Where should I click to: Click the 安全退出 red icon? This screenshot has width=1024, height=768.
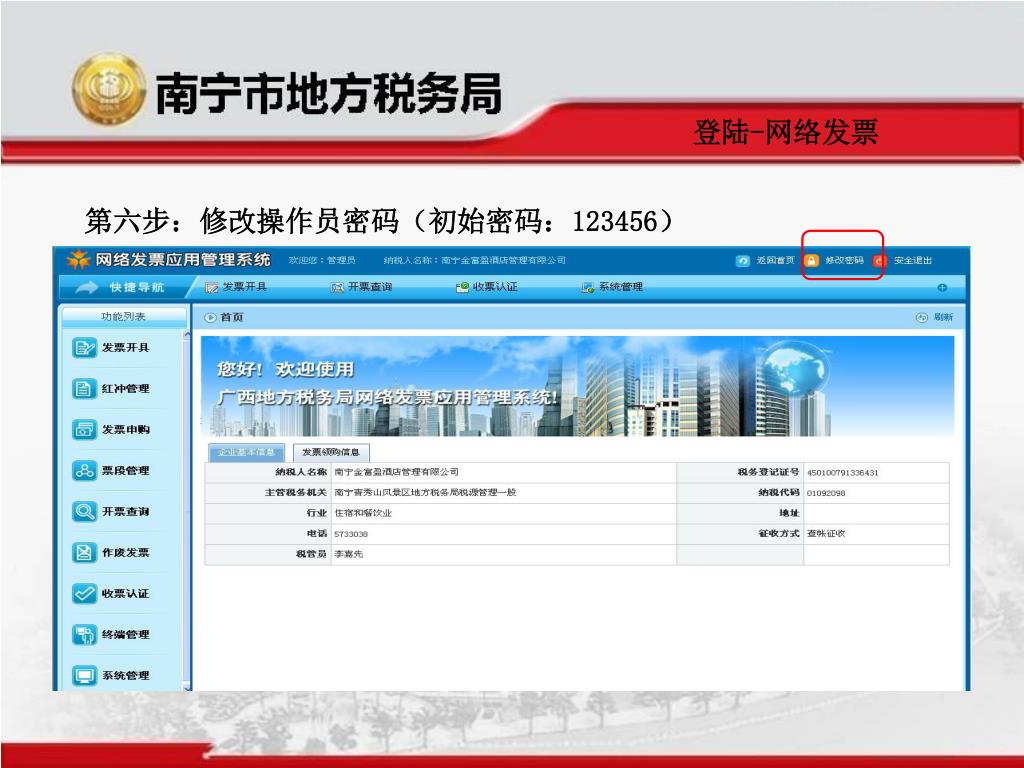click(879, 261)
